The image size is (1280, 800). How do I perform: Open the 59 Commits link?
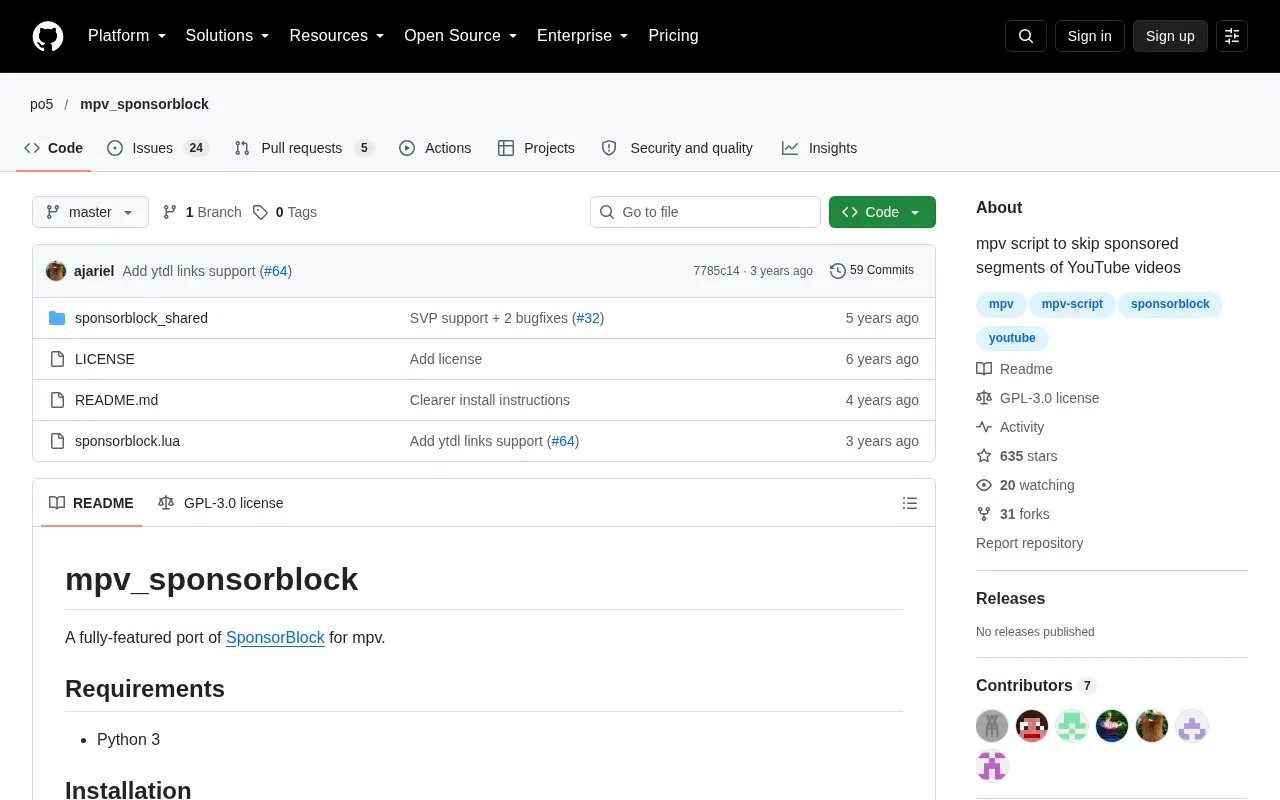(872, 270)
